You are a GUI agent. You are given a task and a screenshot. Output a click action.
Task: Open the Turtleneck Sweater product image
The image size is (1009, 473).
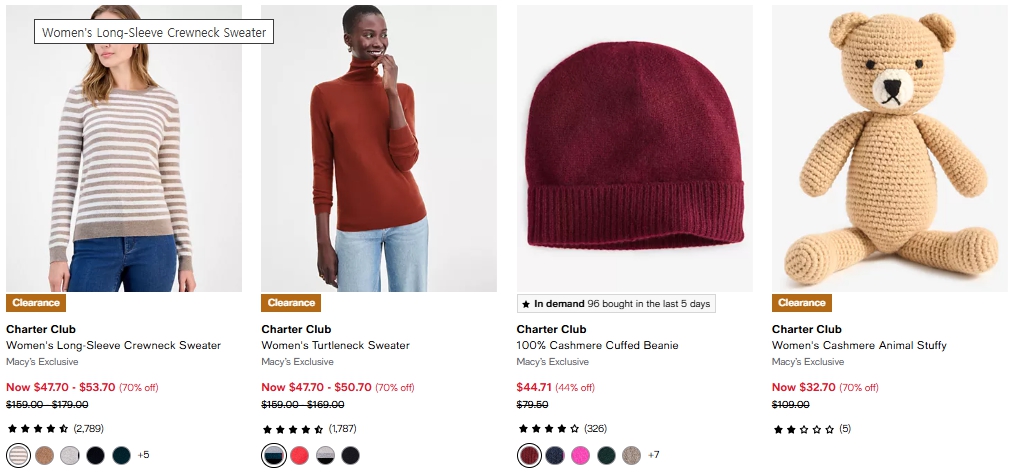[x=379, y=150]
